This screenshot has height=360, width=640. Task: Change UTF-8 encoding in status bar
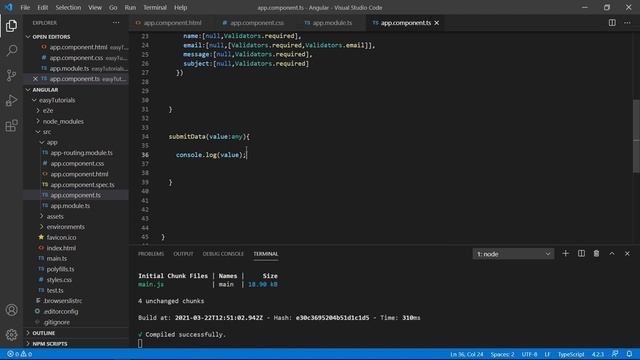tap(529, 354)
